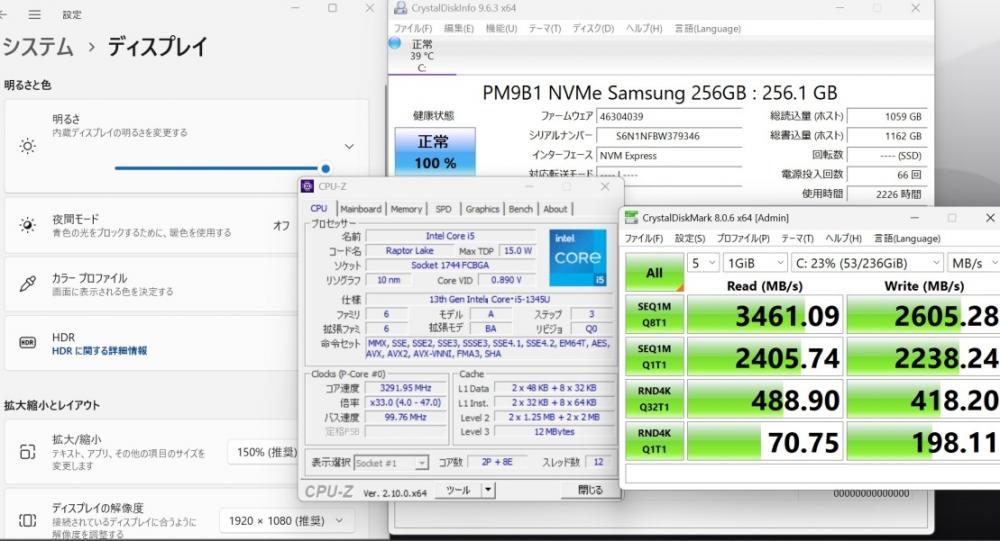The height and width of the screenshot is (541, 1000).
Task: Click the CrystalDiskMark title bar icon
Action: point(631,218)
